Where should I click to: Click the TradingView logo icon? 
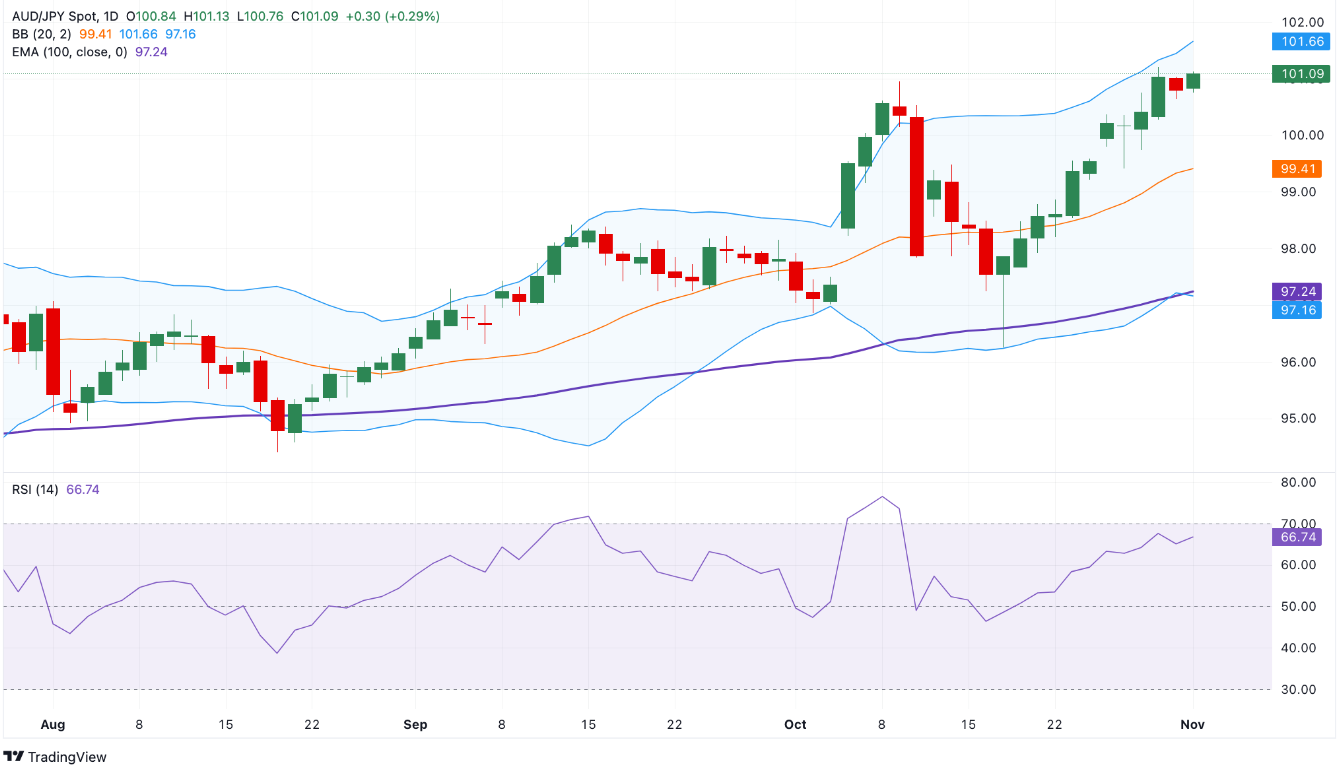14,757
